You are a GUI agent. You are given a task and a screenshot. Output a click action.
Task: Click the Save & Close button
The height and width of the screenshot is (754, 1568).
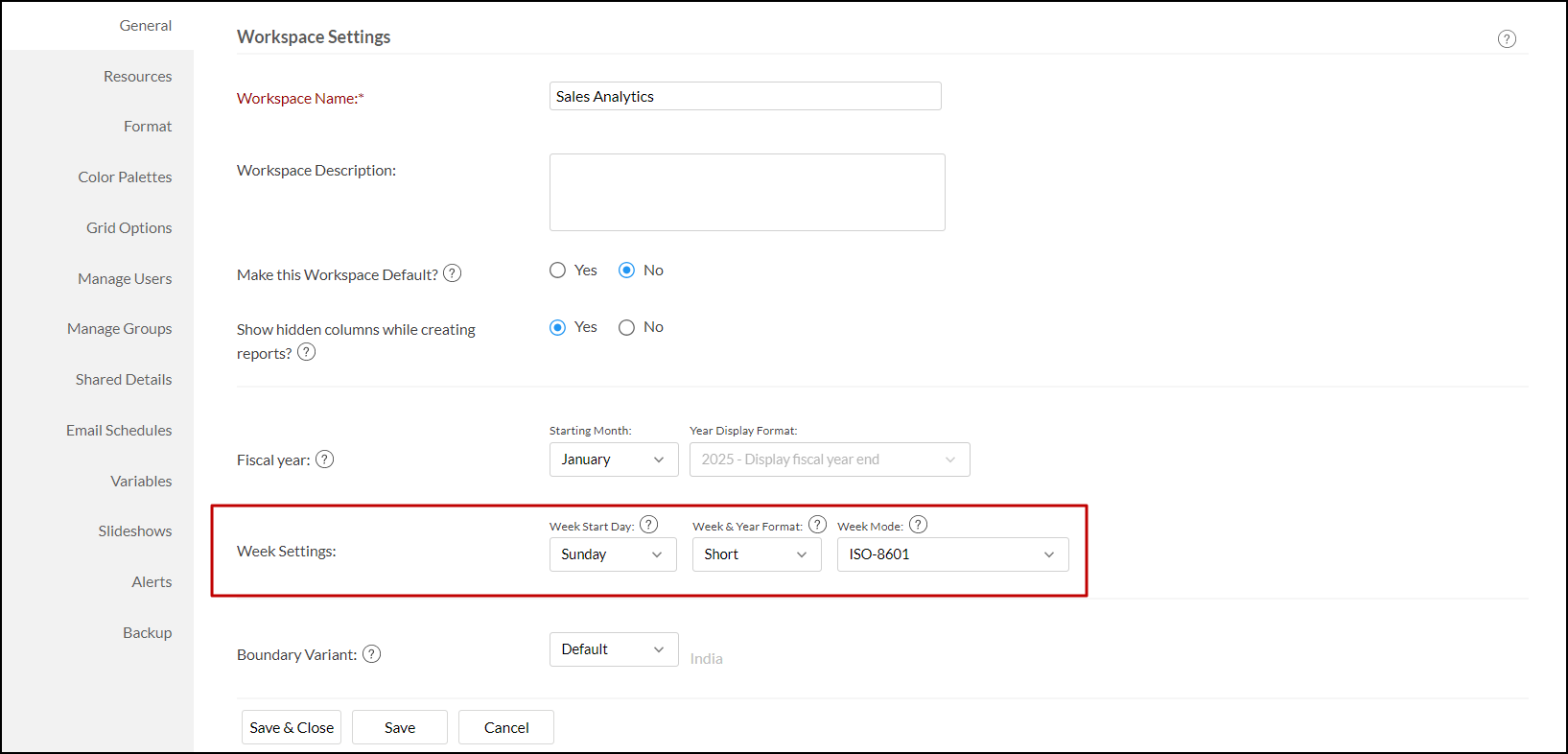[292, 727]
